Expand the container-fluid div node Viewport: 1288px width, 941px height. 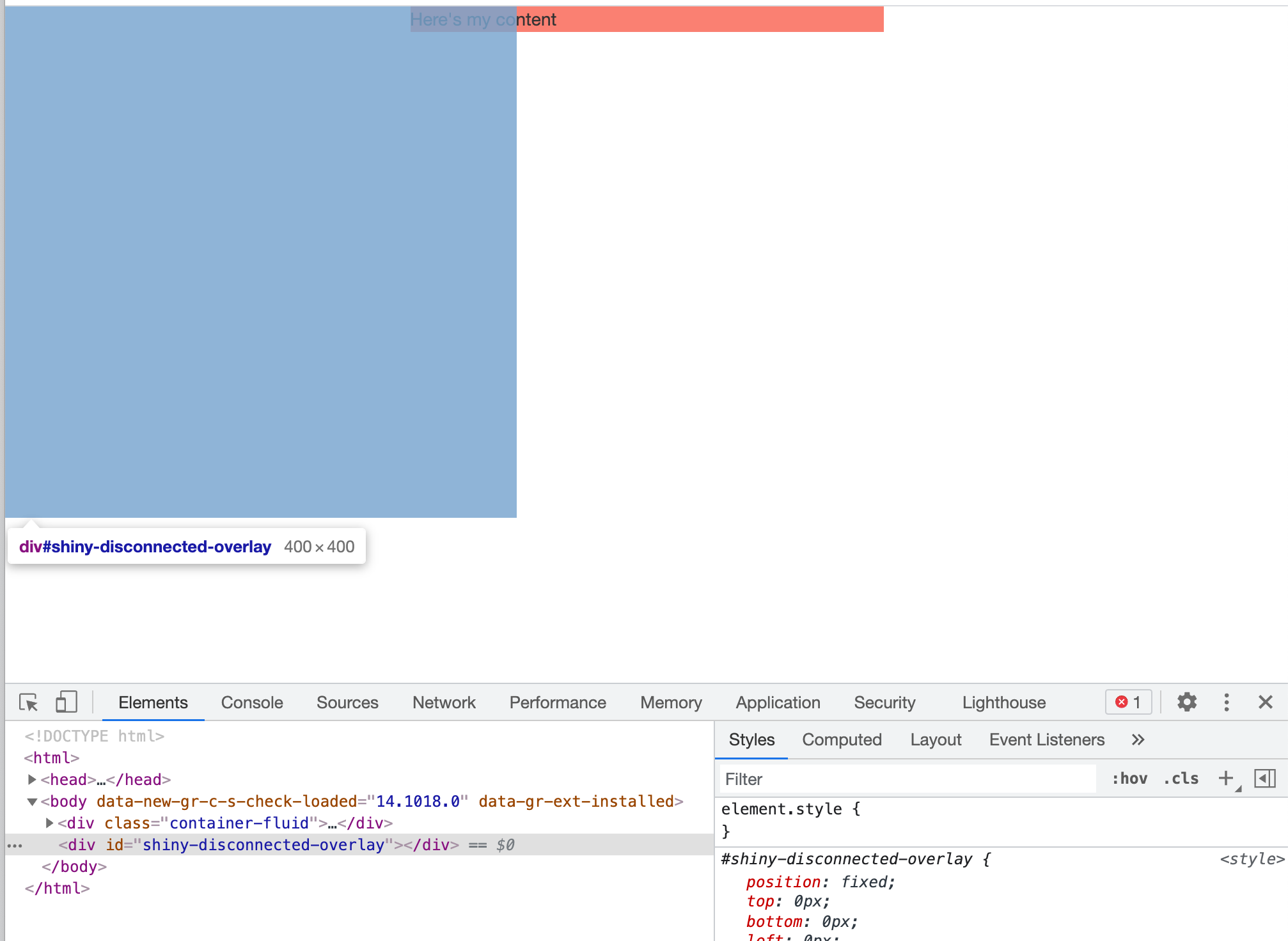pyautogui.click(x=49, y=823)
